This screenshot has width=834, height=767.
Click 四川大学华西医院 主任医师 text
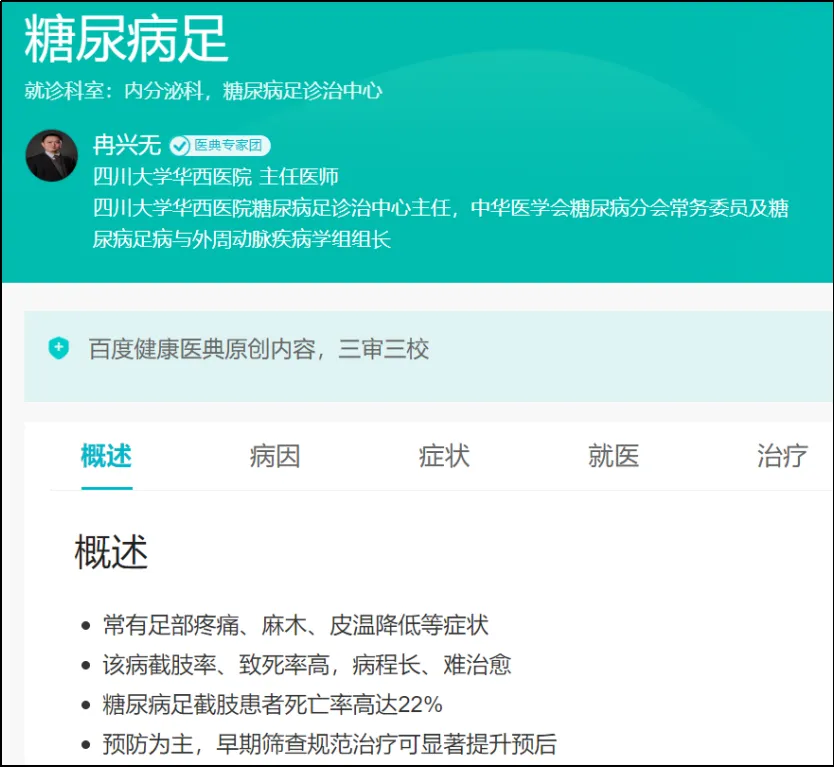coord(216,177)
